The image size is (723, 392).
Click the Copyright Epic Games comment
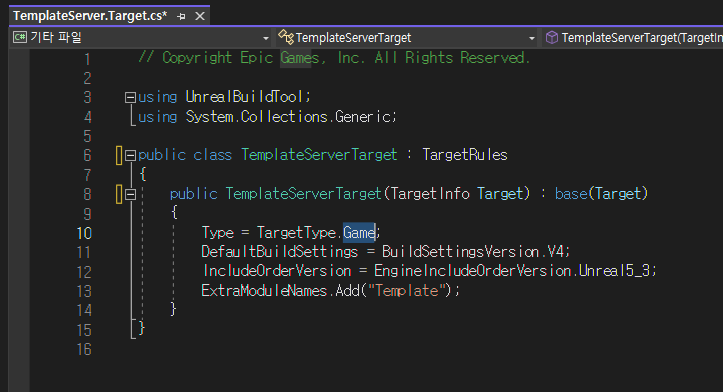click(334, 58)
